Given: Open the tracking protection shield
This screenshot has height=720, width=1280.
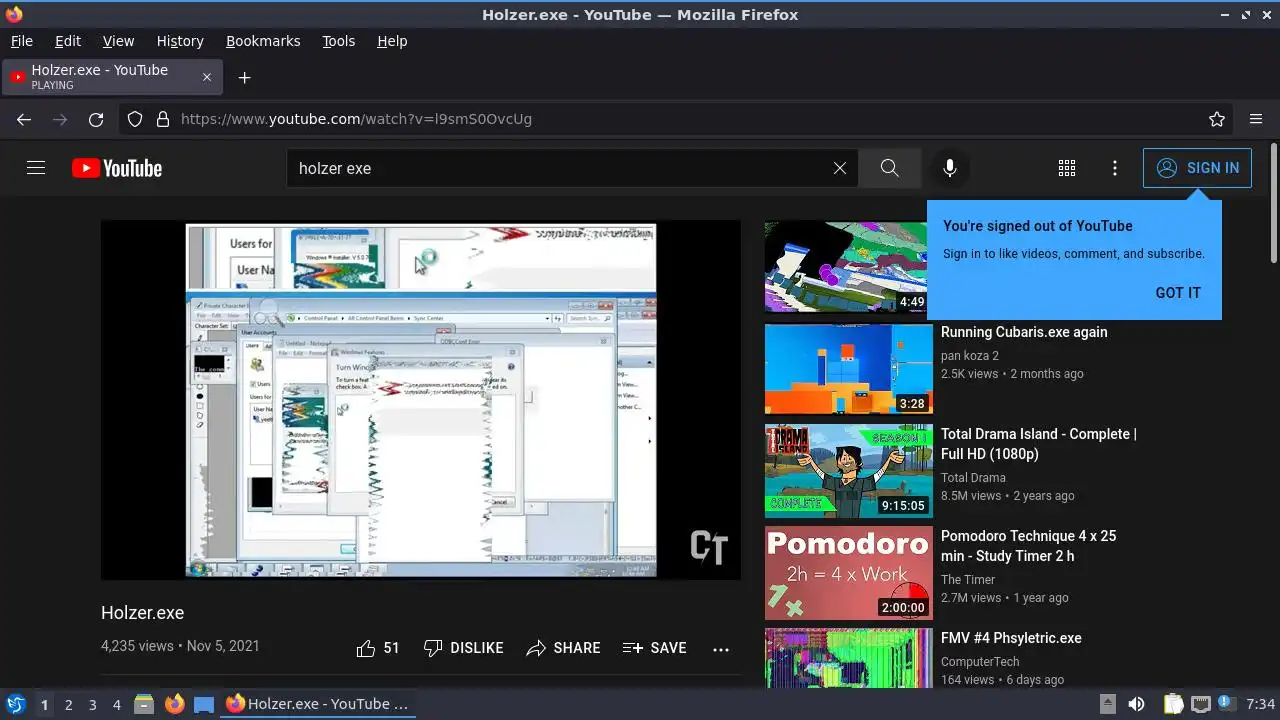Looking at the screenshot, I should click(135, 119).
